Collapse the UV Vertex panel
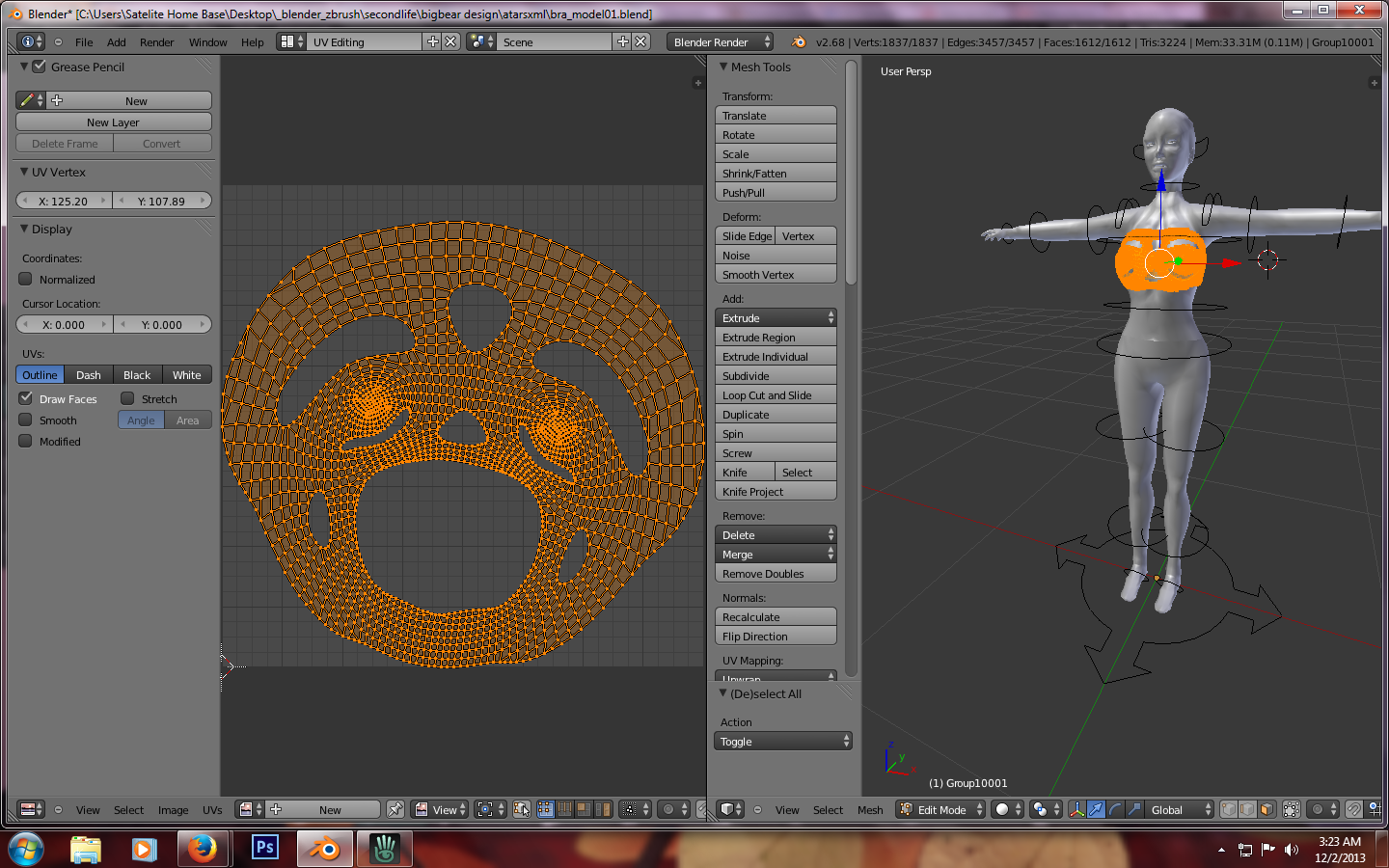1389x868 pixels. 24,172
